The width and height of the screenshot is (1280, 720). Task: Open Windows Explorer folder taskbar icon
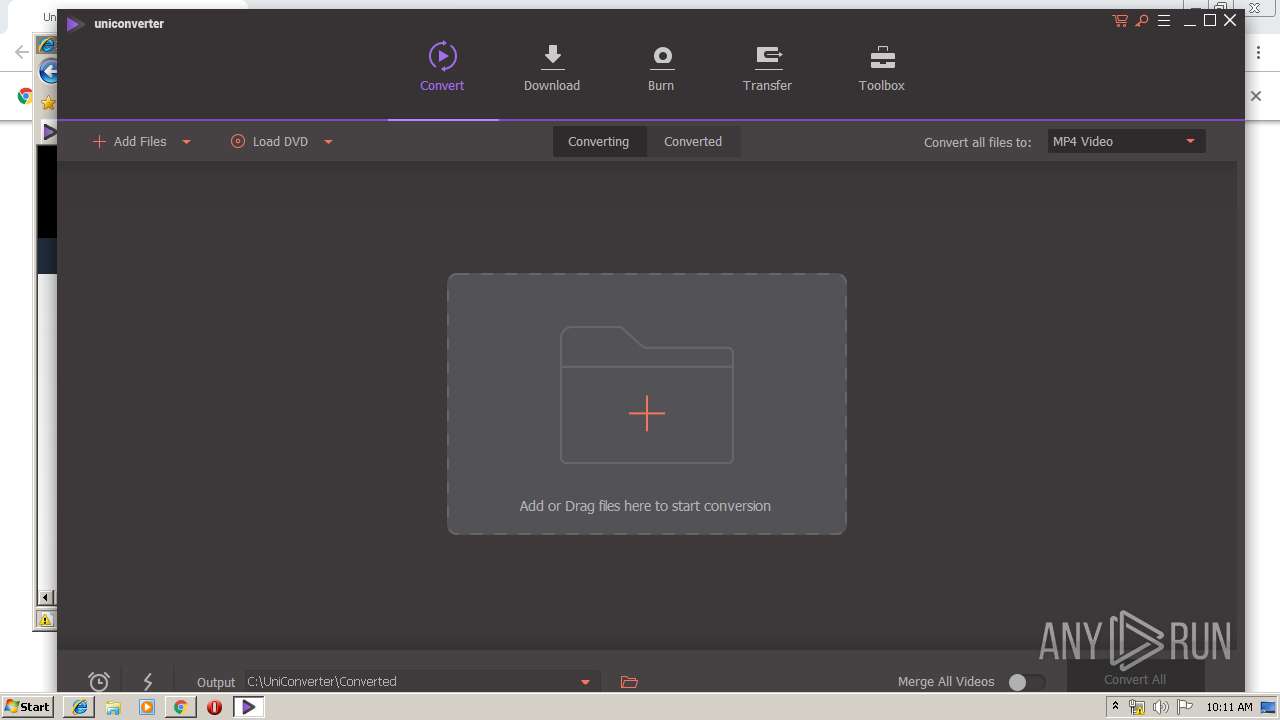[x=113, y=707]
